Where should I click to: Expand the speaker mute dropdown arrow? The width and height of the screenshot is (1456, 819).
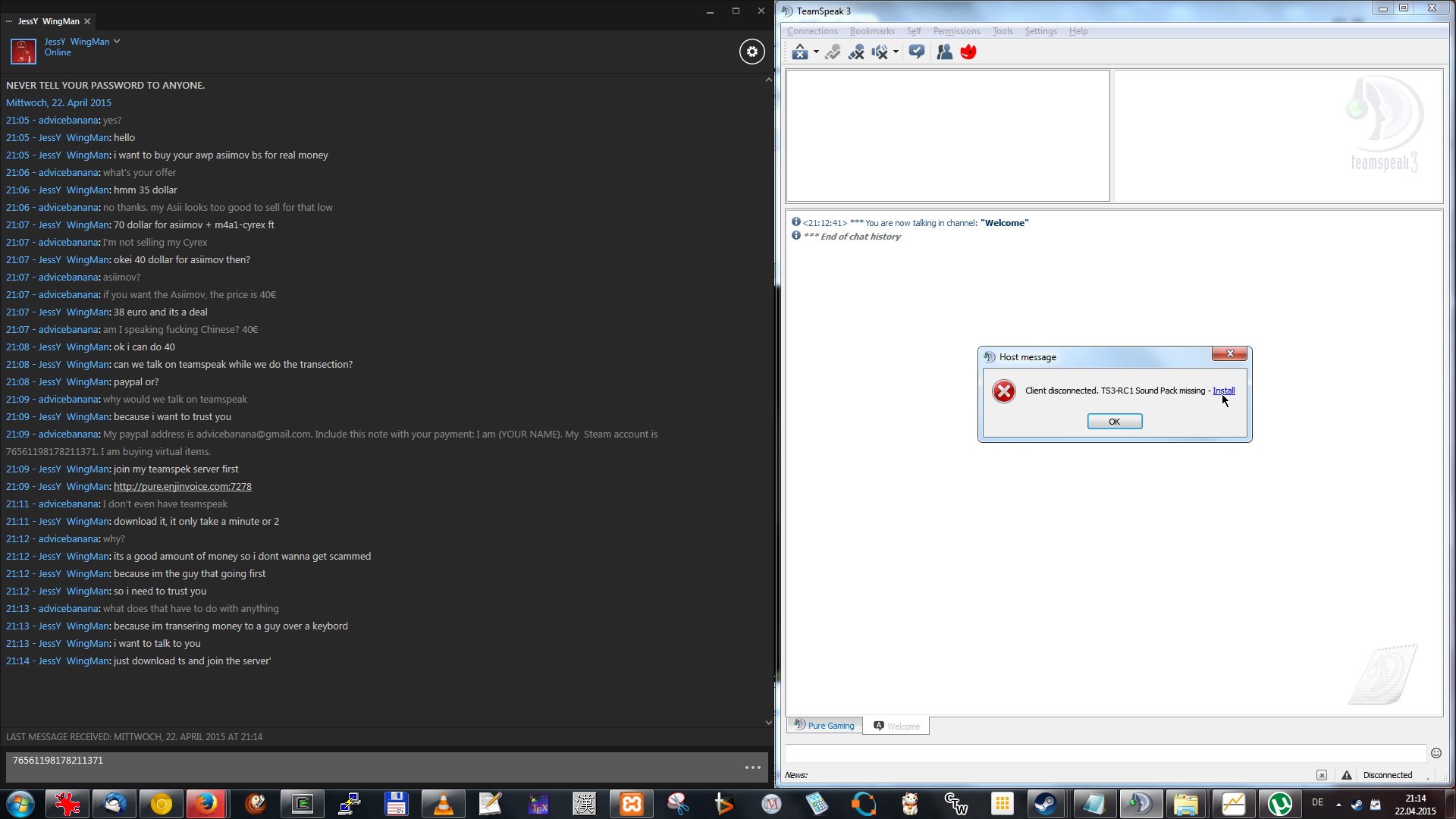(x=896, y=52)
